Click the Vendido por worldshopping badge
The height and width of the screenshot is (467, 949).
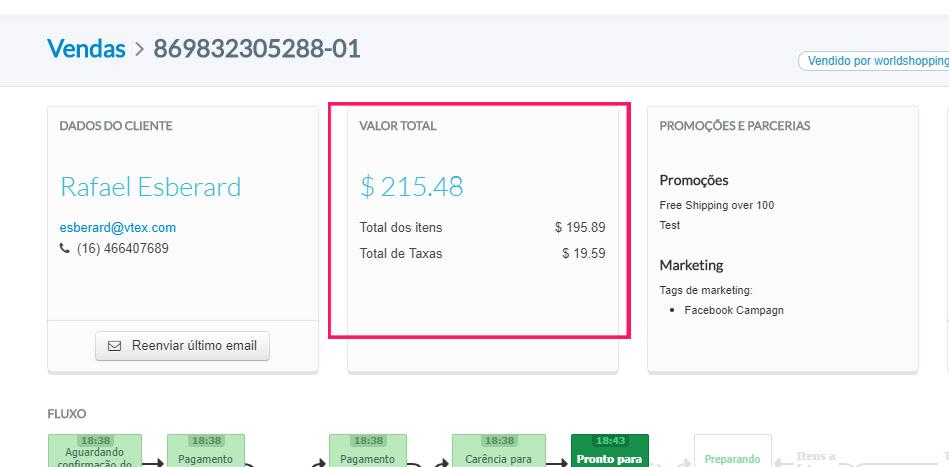[874, 61]
